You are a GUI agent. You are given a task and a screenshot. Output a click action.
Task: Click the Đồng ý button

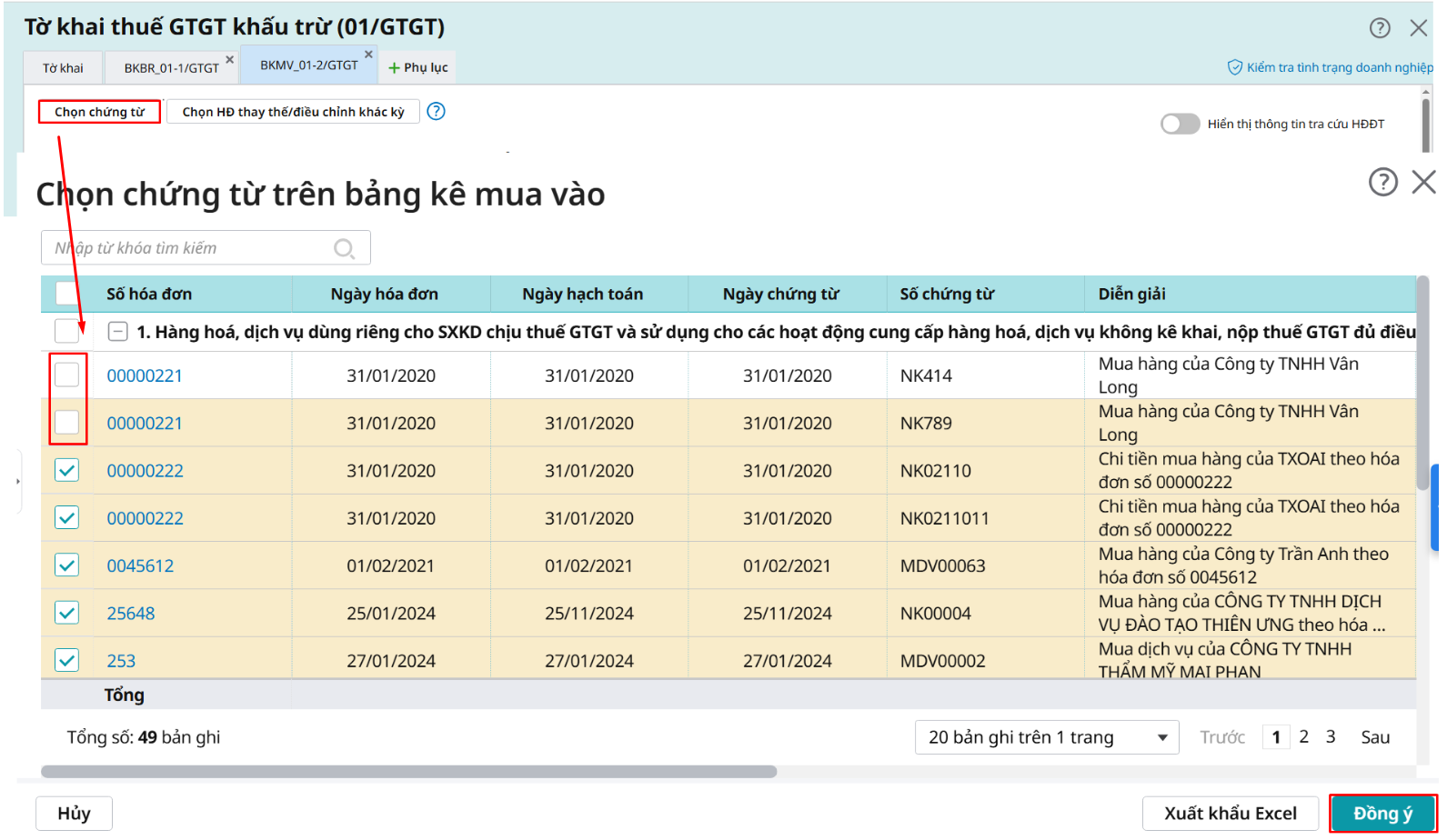1382,814
